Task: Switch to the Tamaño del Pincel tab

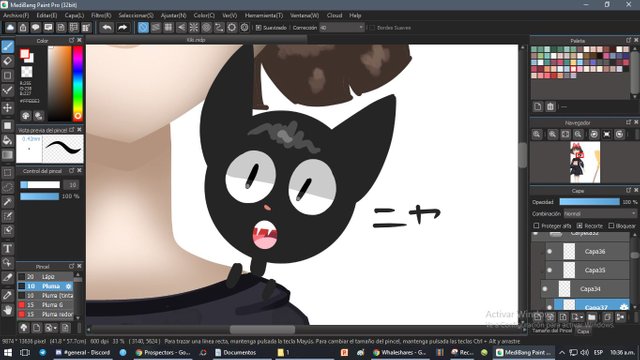Action: pyautogui.click(x=552, y=331)
